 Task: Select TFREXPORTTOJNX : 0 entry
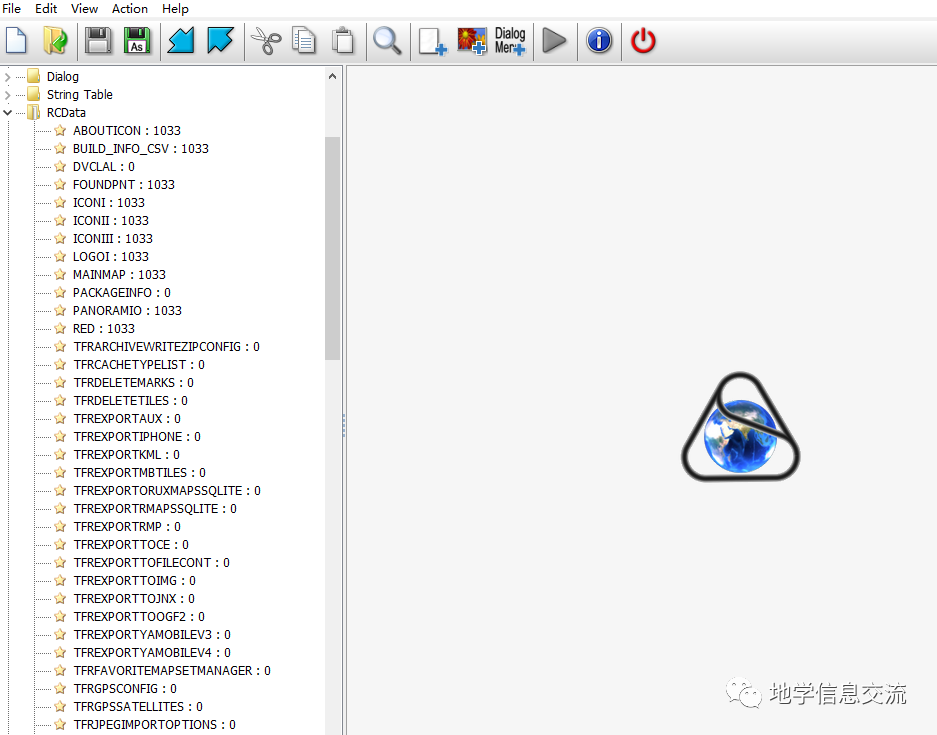tap(134, 599)
